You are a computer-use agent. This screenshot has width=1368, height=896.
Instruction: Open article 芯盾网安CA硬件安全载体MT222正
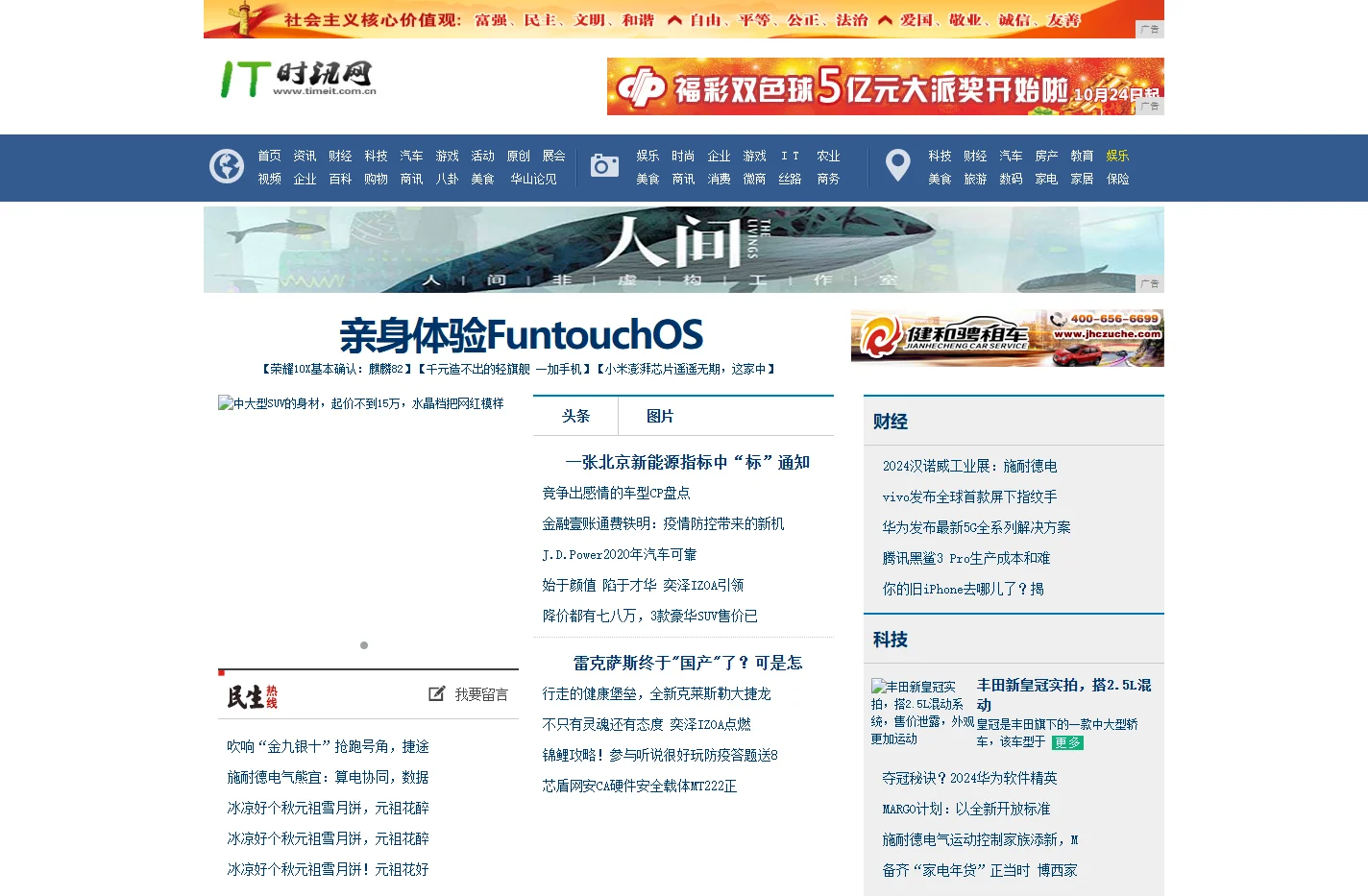[x=640, y=786]
